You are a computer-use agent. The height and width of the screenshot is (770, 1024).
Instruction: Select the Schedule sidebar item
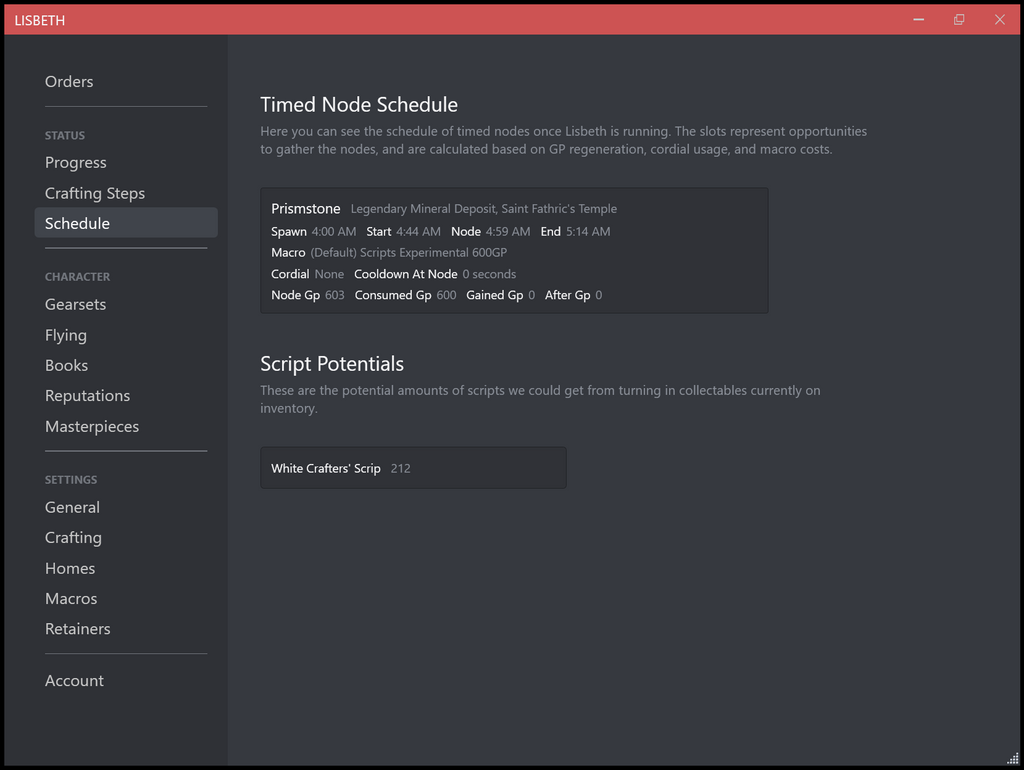click(78, 223)
